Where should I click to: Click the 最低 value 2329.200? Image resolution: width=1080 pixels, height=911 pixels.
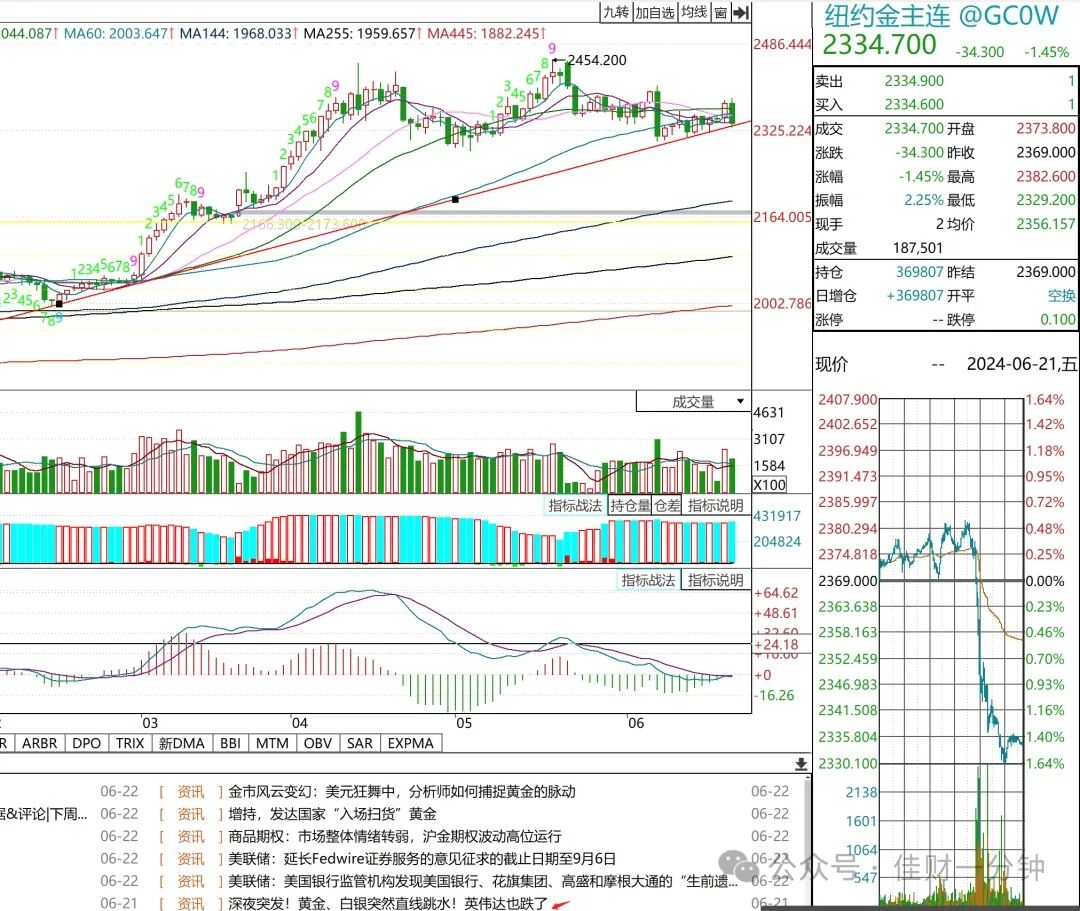coord(1046,200)
